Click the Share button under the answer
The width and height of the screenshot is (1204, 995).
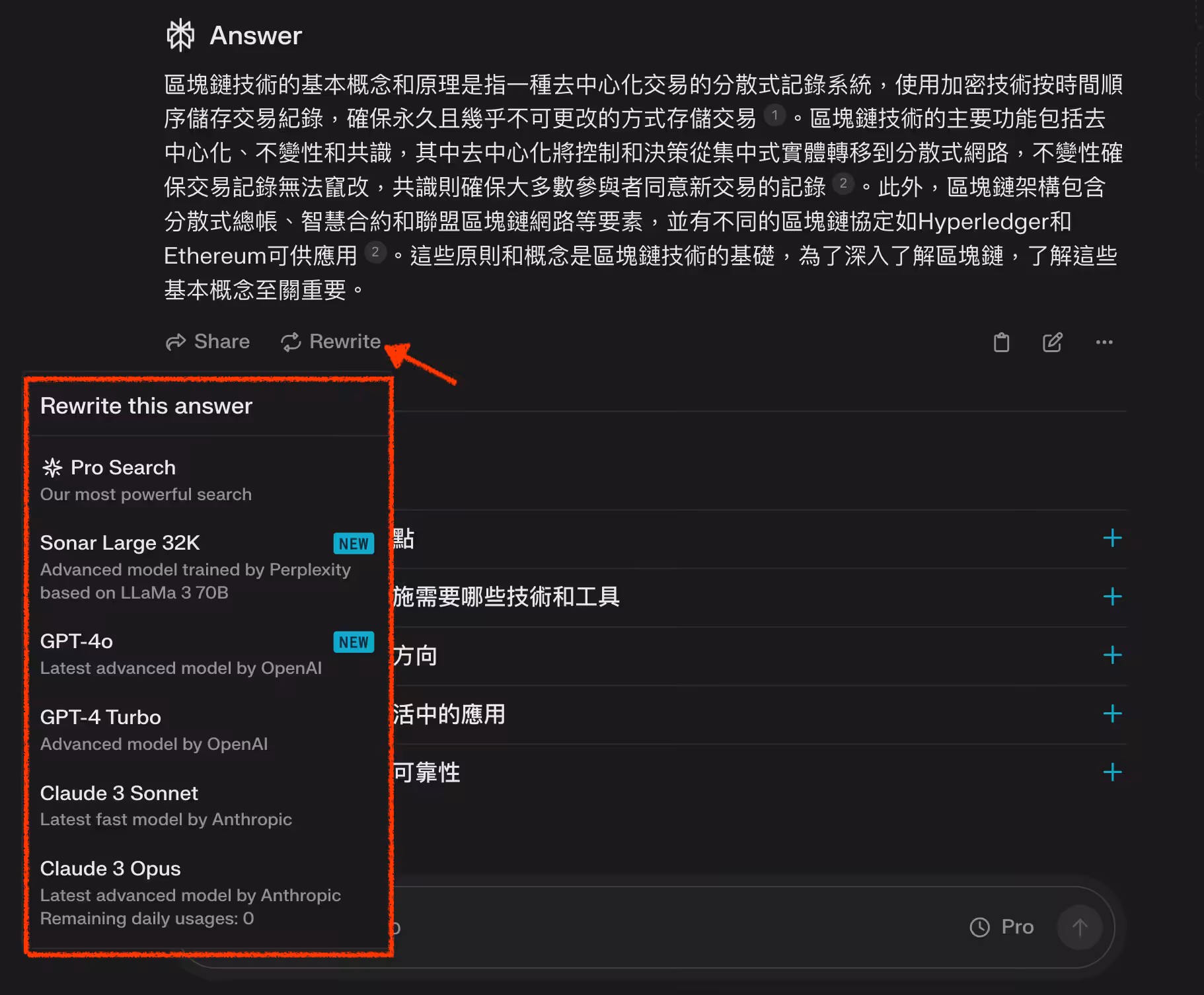[x=207, y=342]
